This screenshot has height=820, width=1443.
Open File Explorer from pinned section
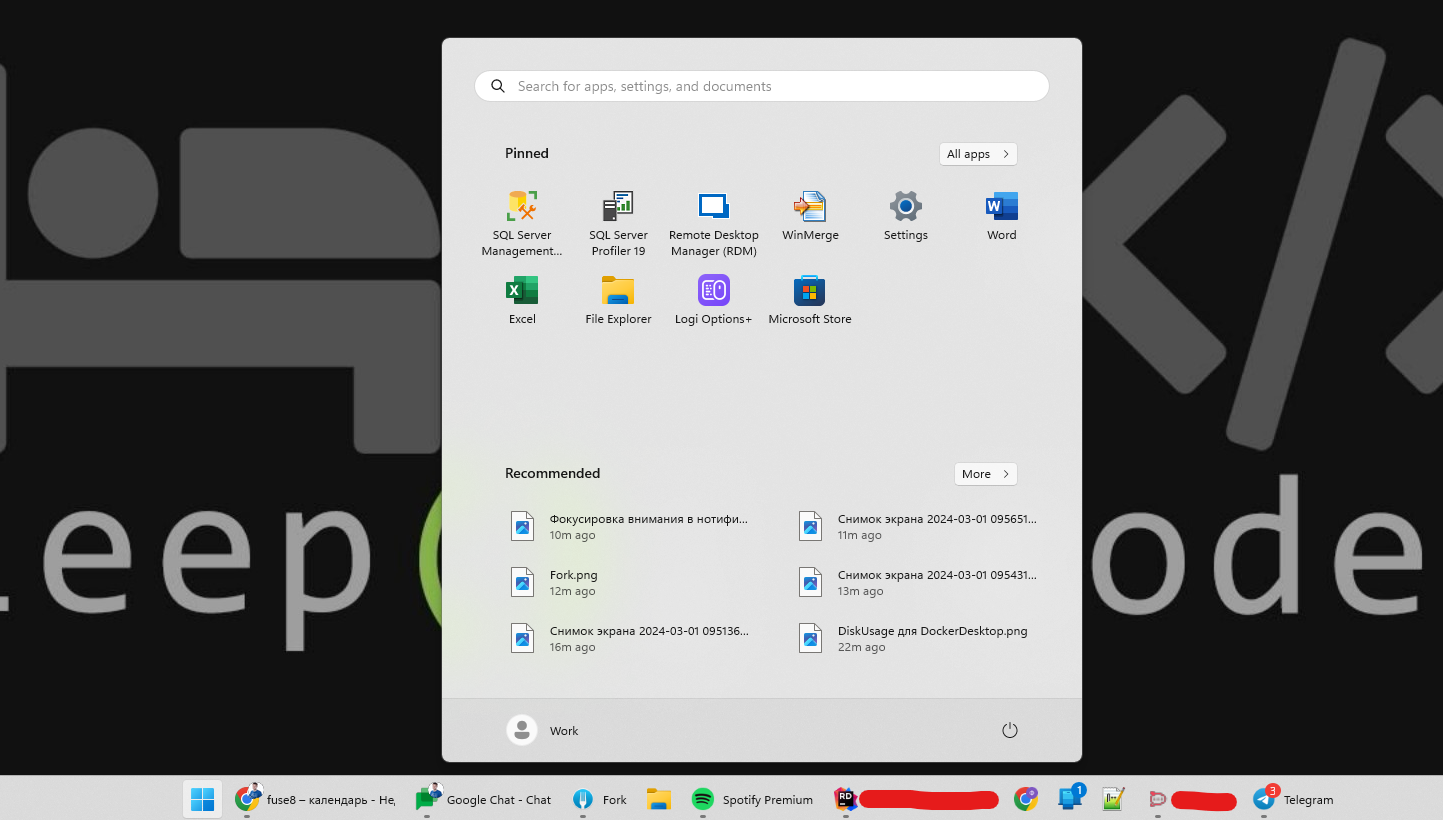618,299
